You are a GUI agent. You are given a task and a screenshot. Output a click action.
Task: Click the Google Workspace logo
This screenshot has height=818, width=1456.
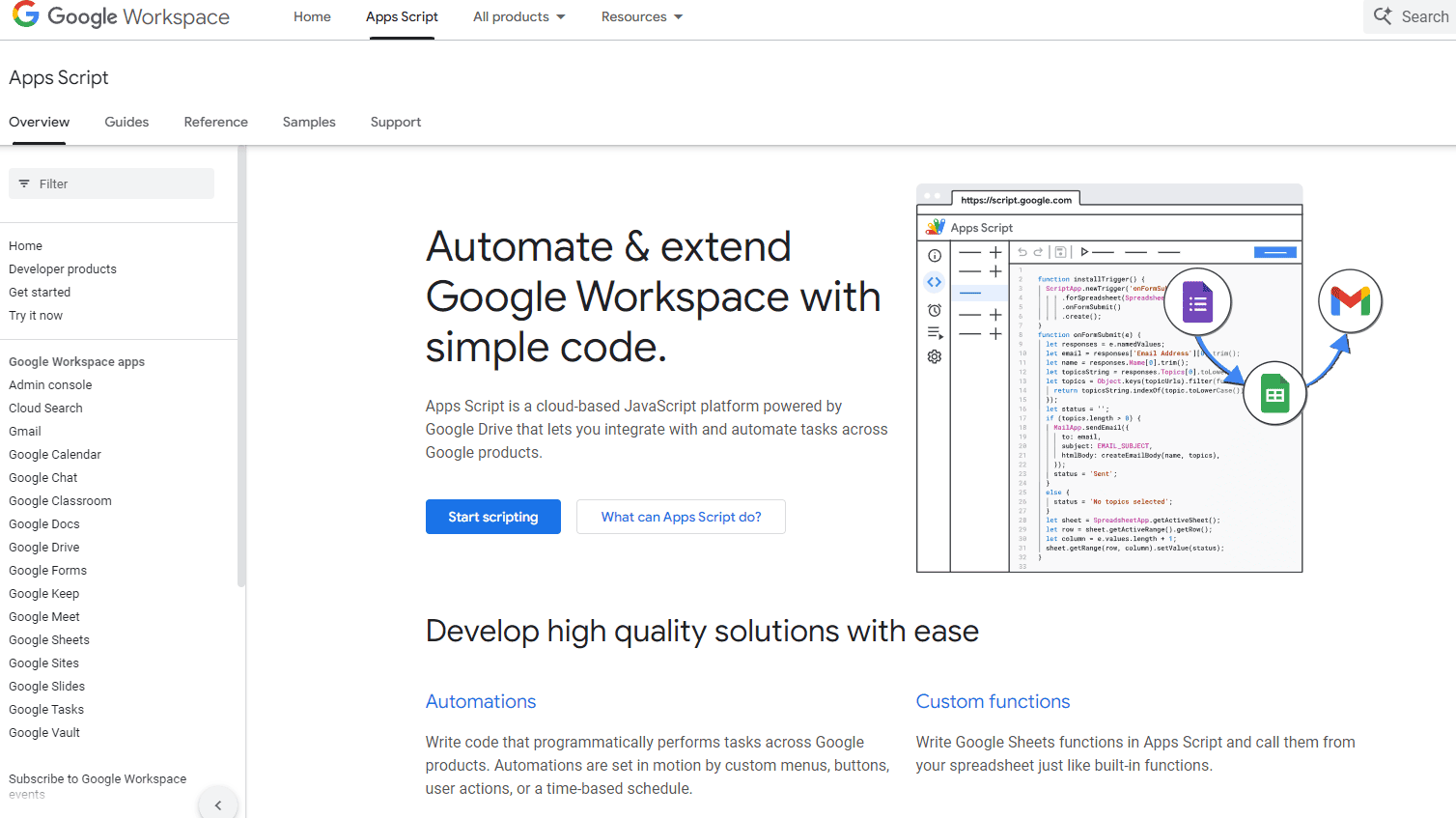tap(121, 16)
